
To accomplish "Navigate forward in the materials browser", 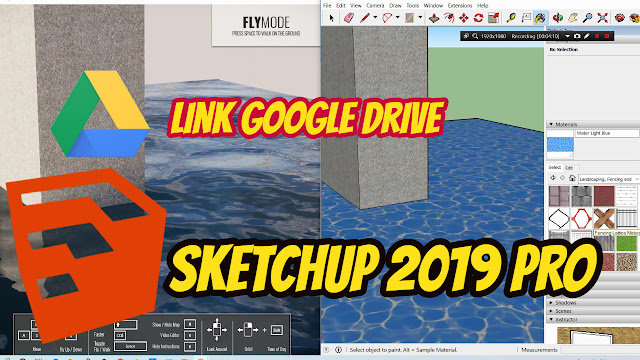I will click(562, 178).
